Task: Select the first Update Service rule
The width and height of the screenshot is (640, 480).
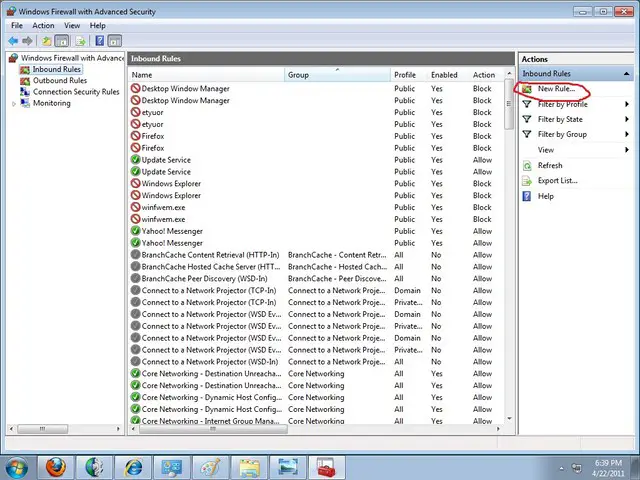Action: 316,160
